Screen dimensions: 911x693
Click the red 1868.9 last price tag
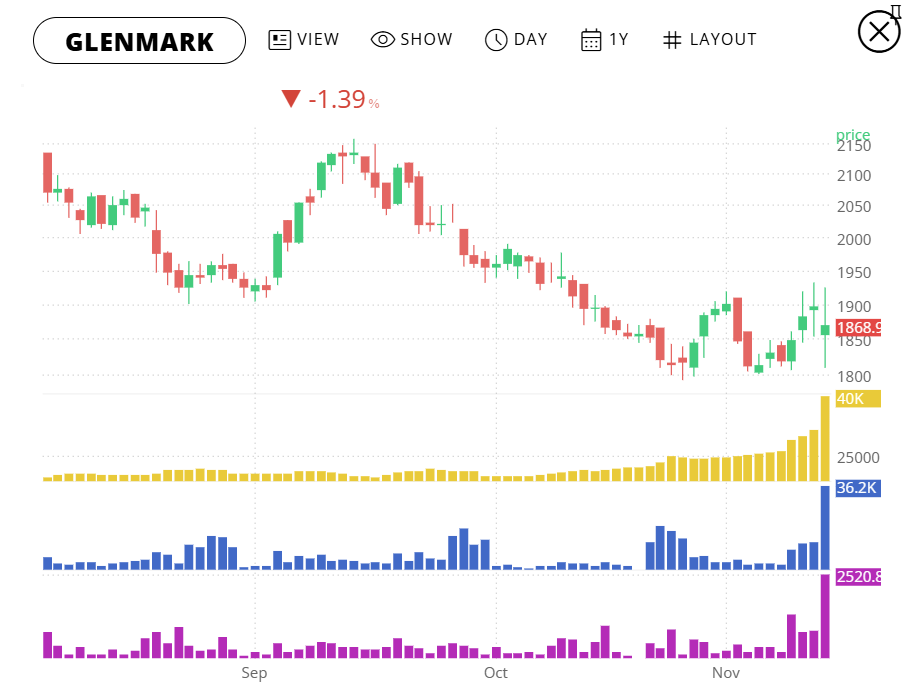pos(860,328)
